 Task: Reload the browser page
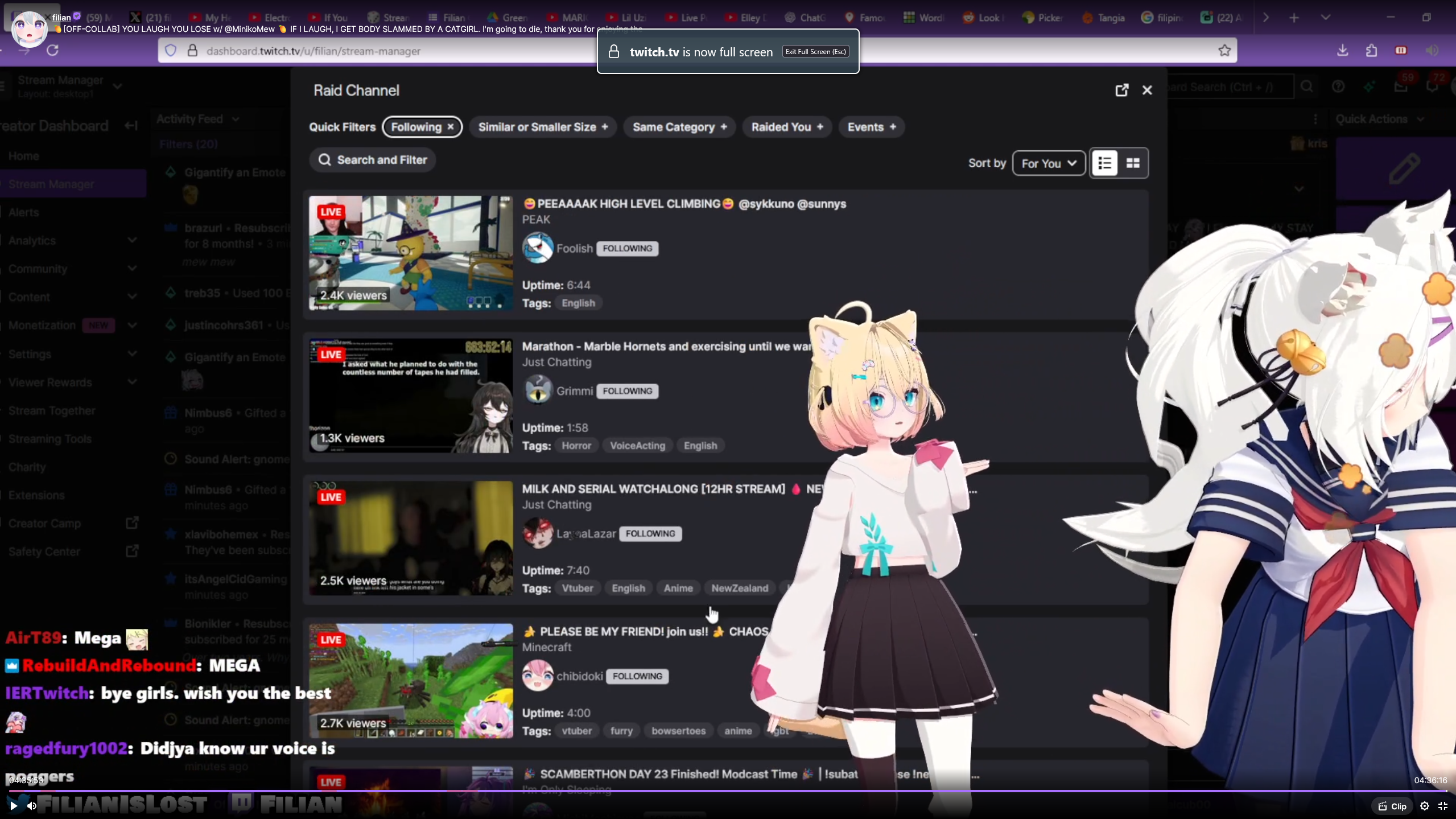click(x=52, y=50)
